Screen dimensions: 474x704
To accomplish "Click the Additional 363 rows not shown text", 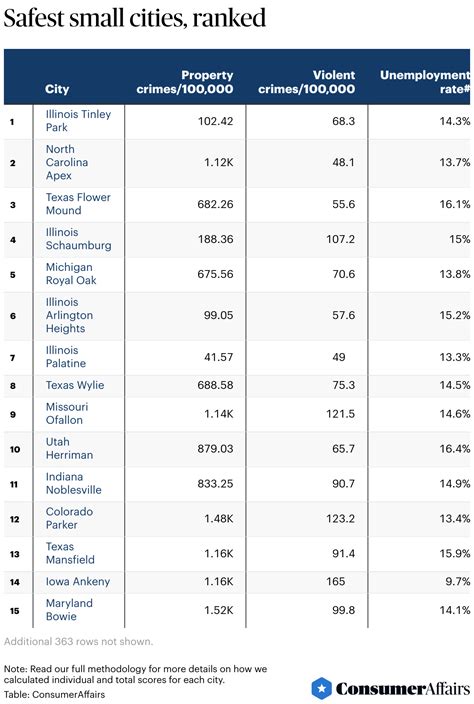I will 79,642.
